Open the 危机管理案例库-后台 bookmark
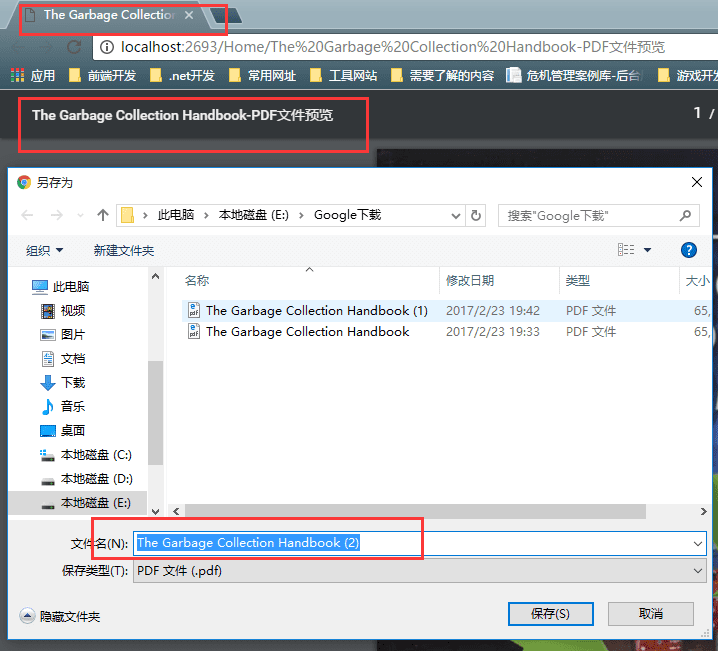The width and height of the screenshot is (718, 651). click(576, 75)
